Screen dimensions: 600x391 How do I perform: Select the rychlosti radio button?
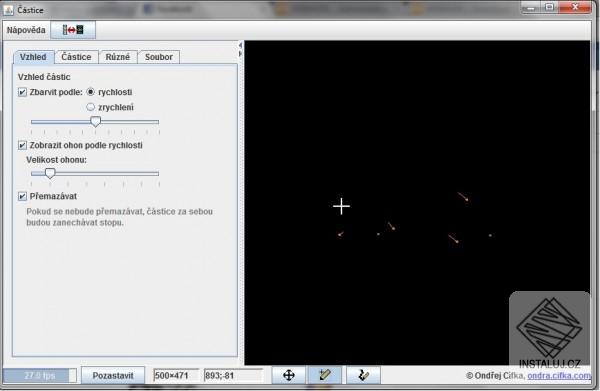91,92
